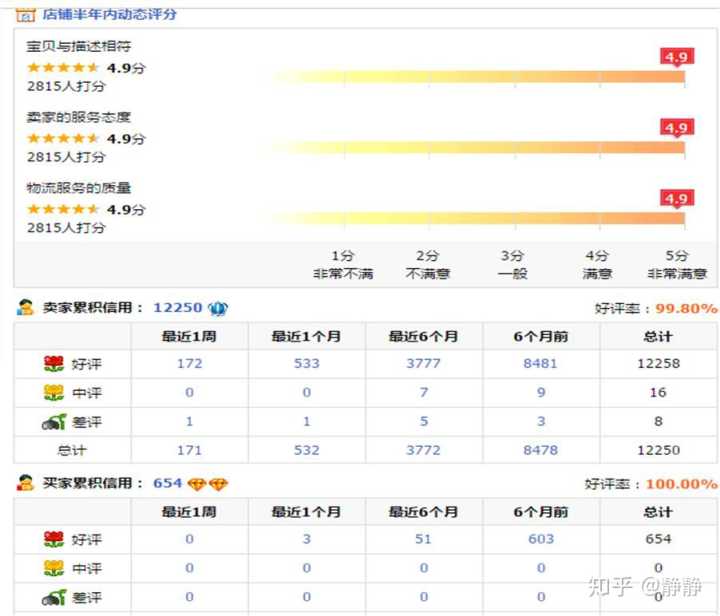This screenshot has height=616, width=720.
Task: Open seller 差评 count 3 before 6 months
Action: (x=541, y=421)
